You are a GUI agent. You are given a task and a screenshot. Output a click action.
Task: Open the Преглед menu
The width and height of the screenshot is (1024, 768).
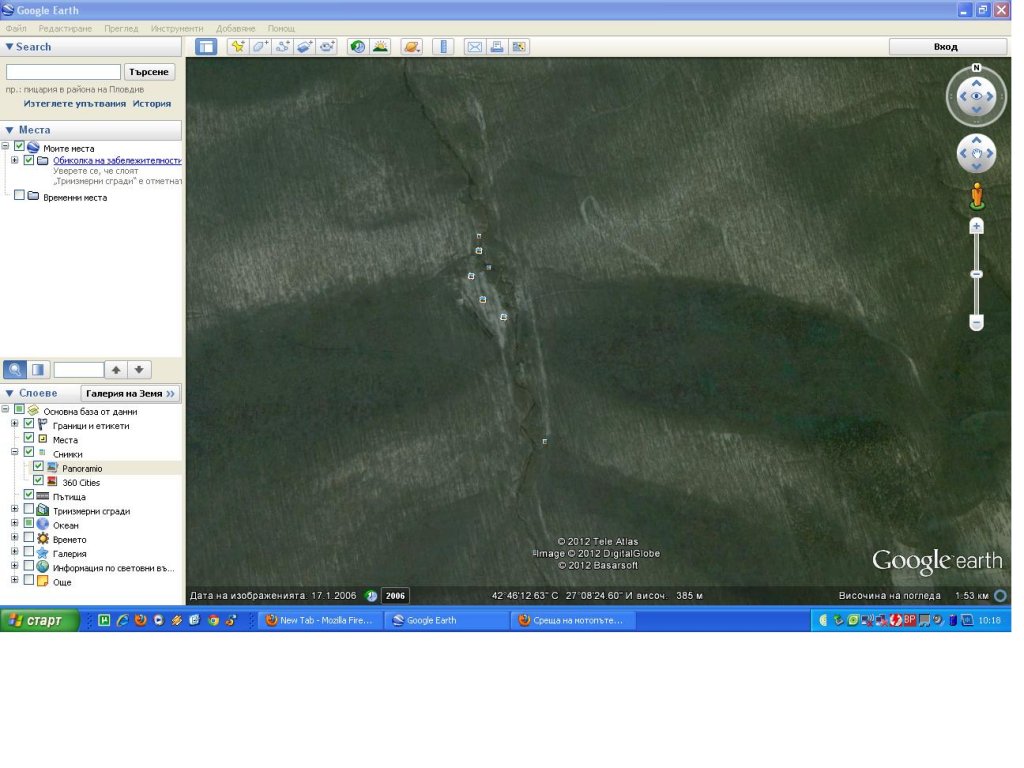121,29
